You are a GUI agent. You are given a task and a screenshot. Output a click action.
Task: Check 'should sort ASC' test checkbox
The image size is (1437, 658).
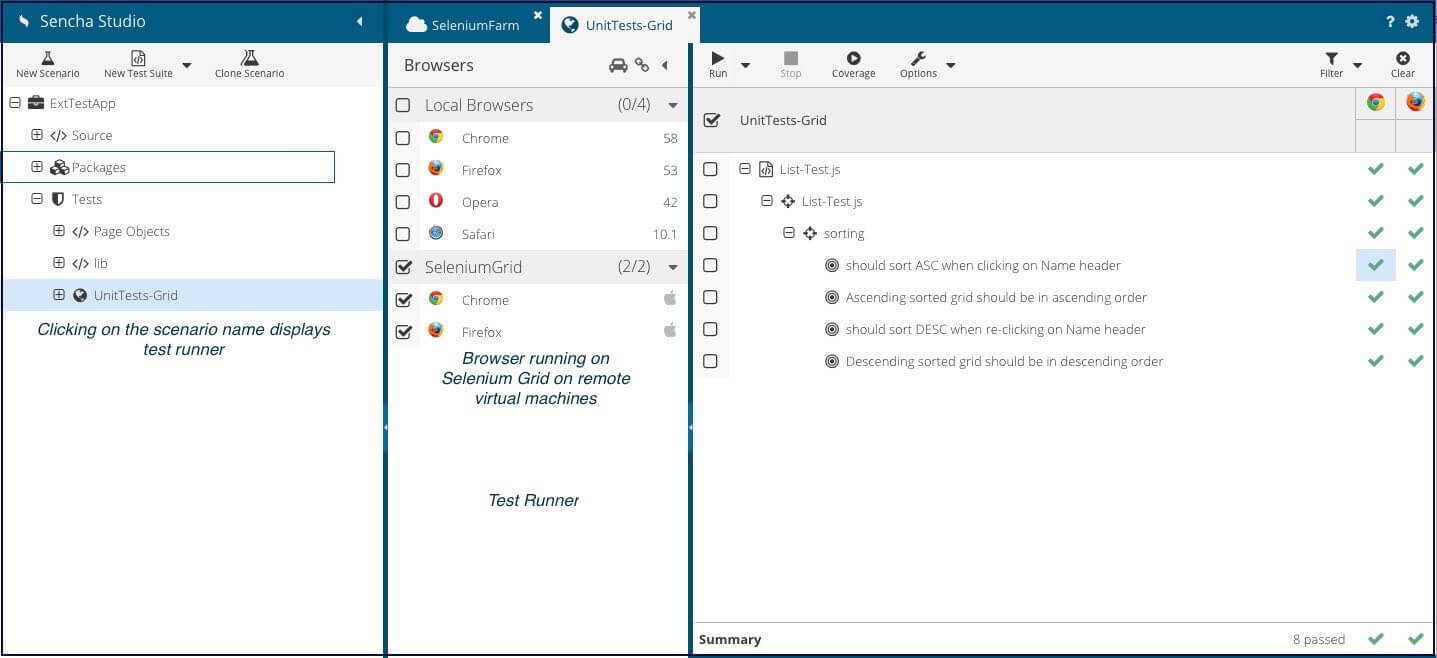click(x=710, y=265)
